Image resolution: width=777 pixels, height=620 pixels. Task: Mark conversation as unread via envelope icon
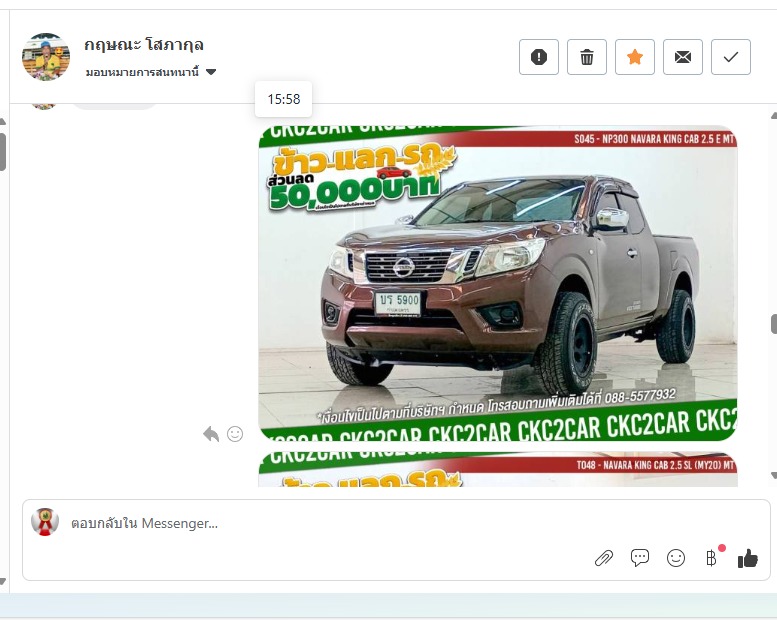click(x=683, y=57)
